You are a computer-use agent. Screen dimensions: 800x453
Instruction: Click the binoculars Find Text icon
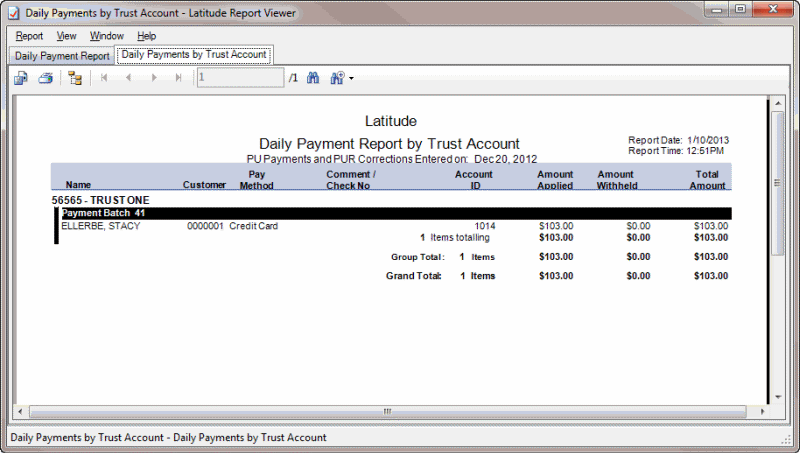(x=313, y=78)
